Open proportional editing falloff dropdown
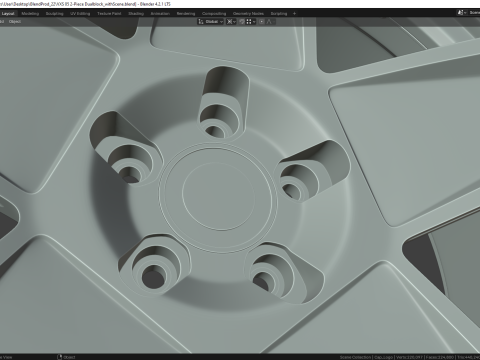Image resolution: width=480 pixels, height=360 pixels. point(270,22)
